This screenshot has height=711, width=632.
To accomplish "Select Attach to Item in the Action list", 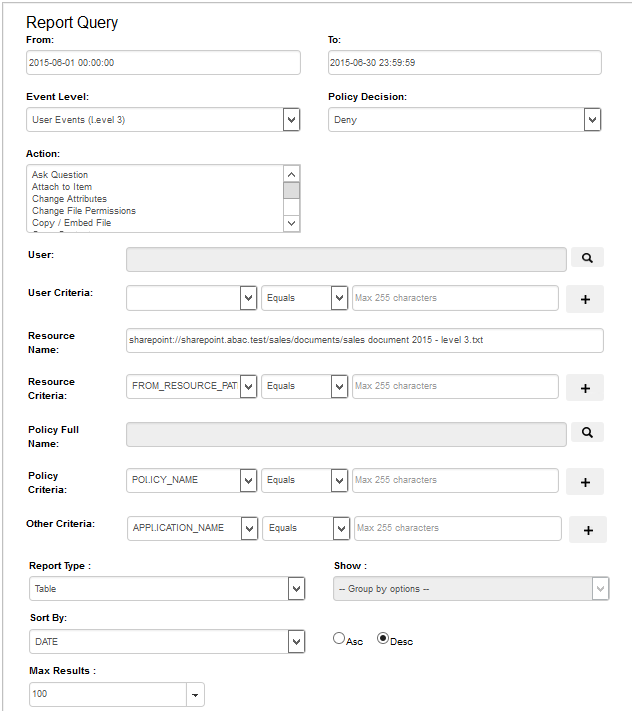I will [x=62, y=187].
